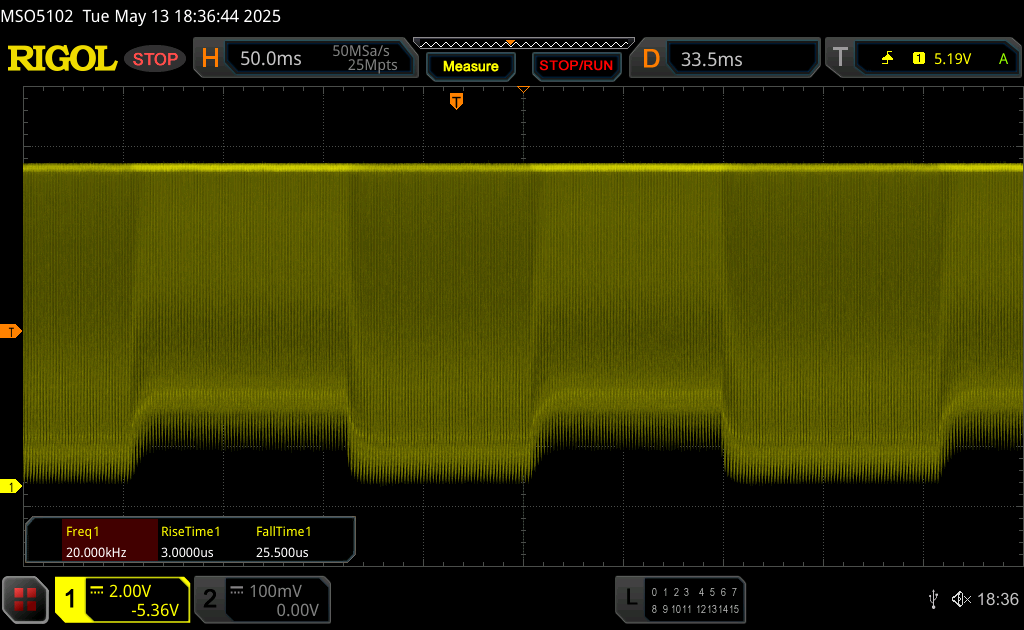Screen dimensions: 1024x630
Task: Tap logic analyzer digital channels 0-15 panel
Action: pos(695,601)
